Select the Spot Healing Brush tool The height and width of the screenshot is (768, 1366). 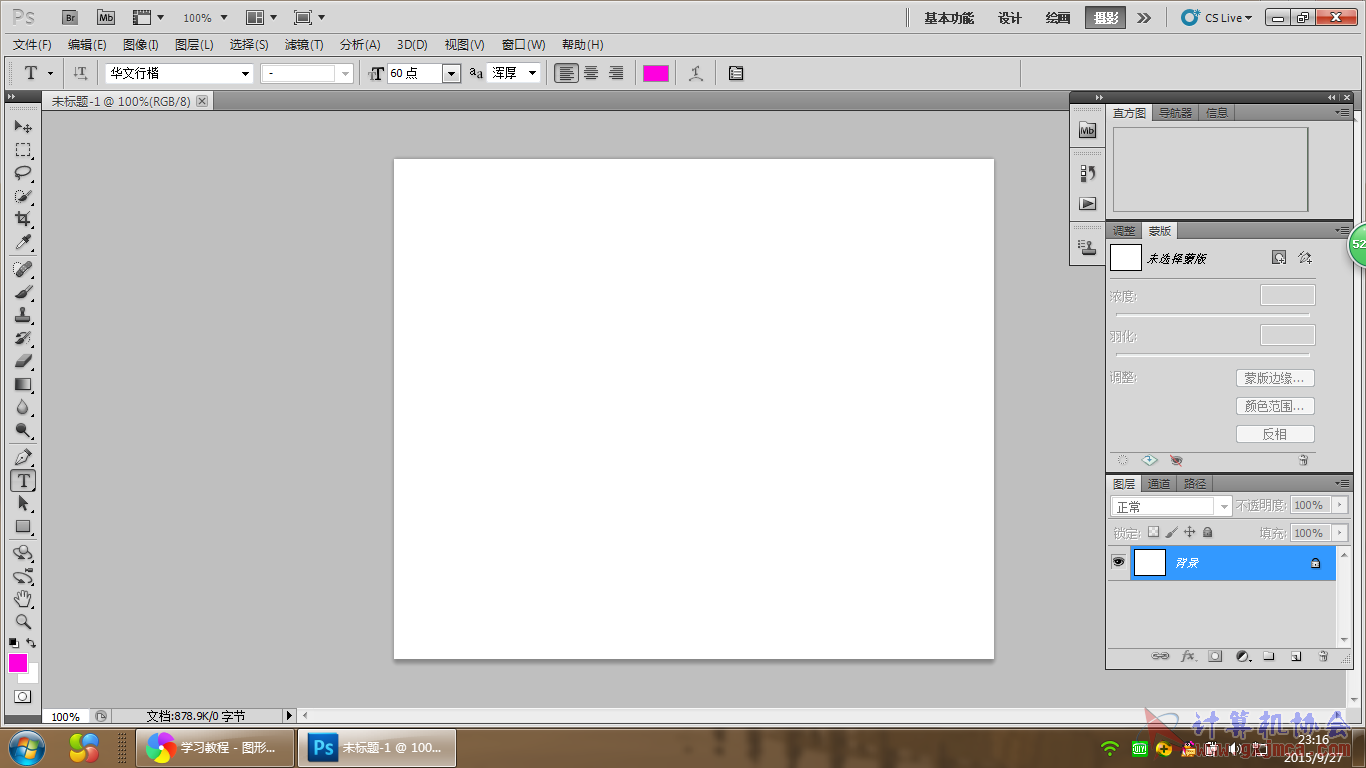click(23, 269)
